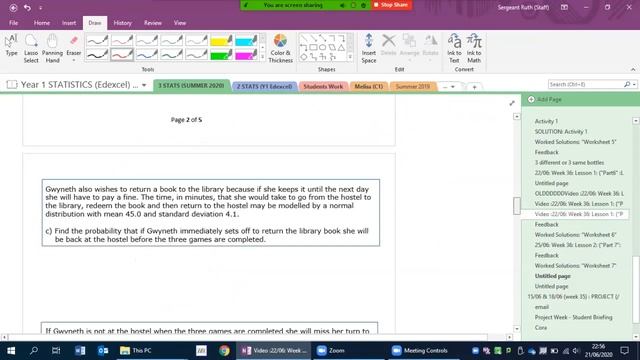Choose the Panning Hand tool
Image resolution: width=640 pixels, height=360 pixels.
point(52,48)
